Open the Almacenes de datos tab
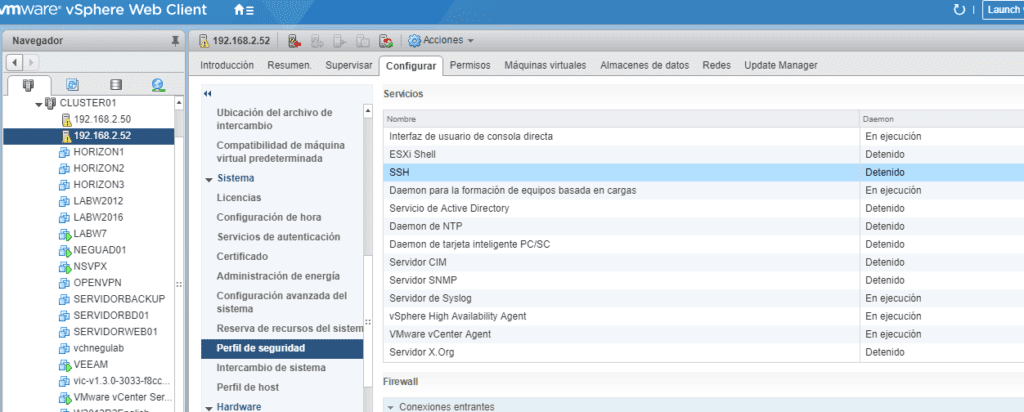Viewport: 1024px width, 412px height. point(645,65)
